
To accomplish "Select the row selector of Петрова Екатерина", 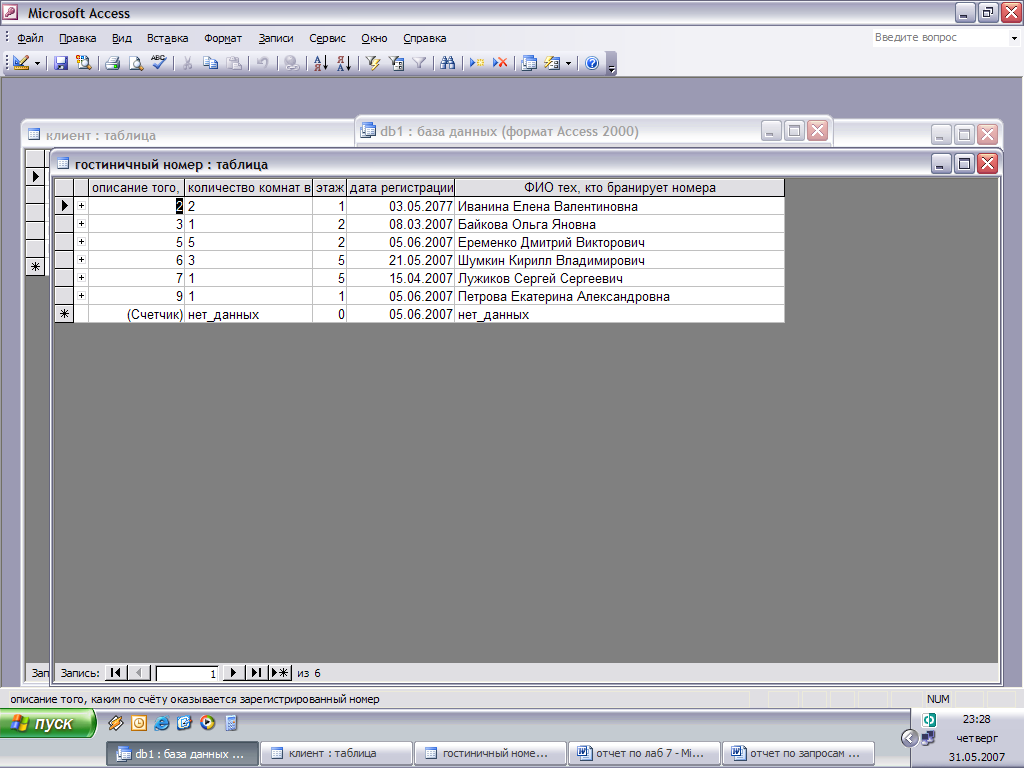I will coord(64,296).
